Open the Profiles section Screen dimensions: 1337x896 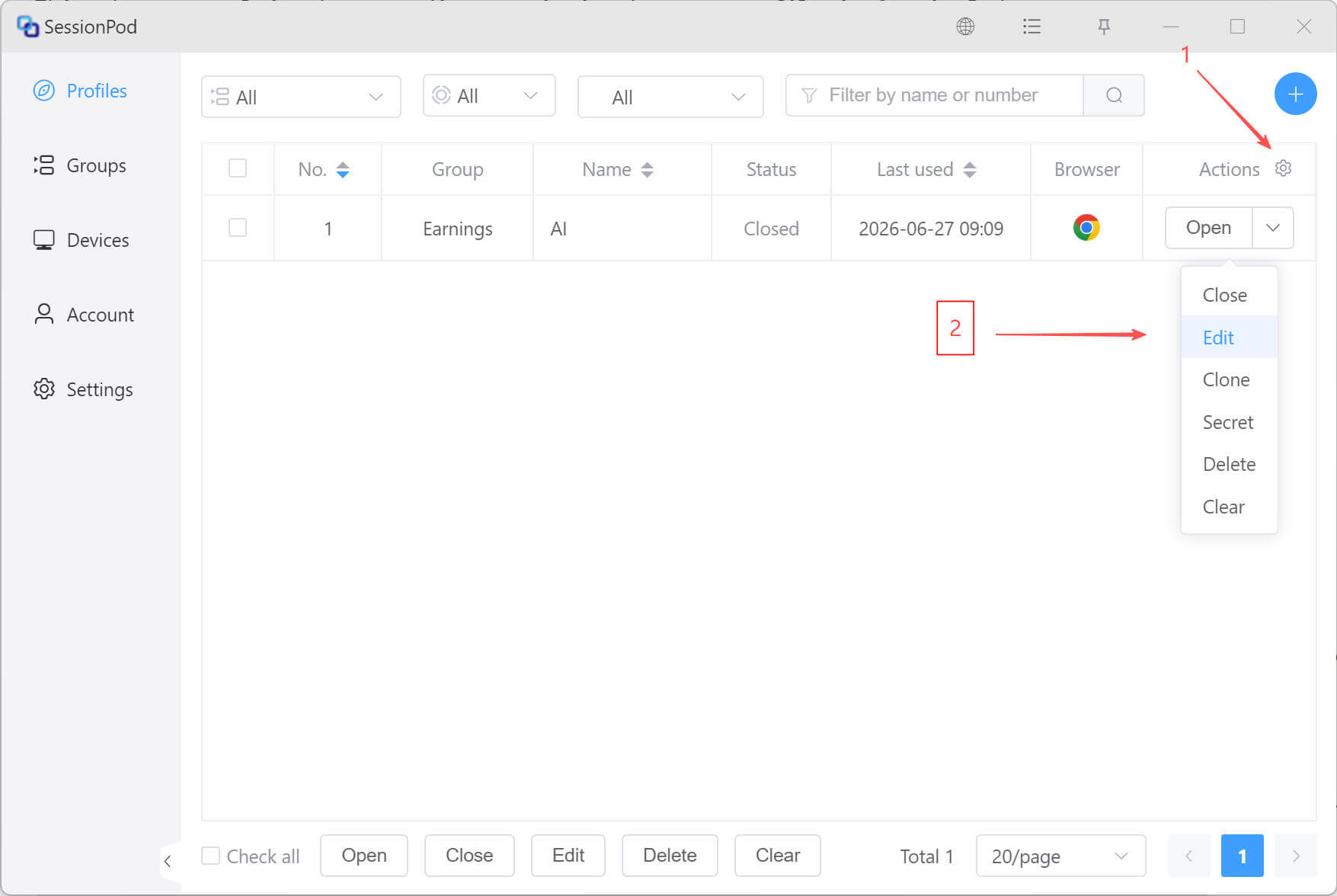(81, 91)
